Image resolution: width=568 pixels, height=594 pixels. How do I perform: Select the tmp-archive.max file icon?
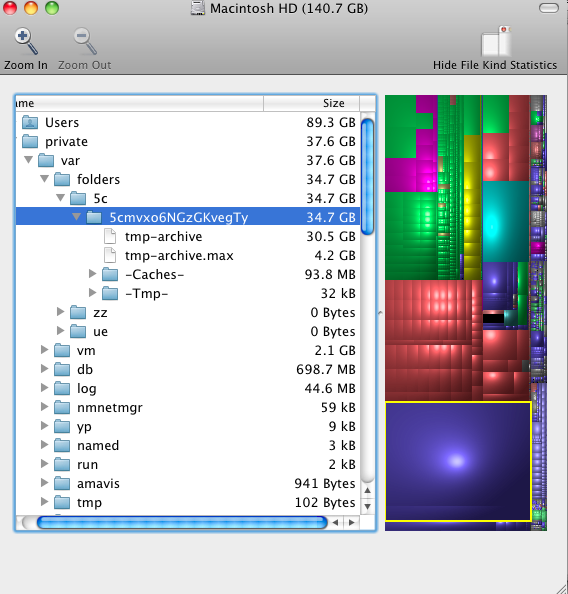[x=110, y=255]
